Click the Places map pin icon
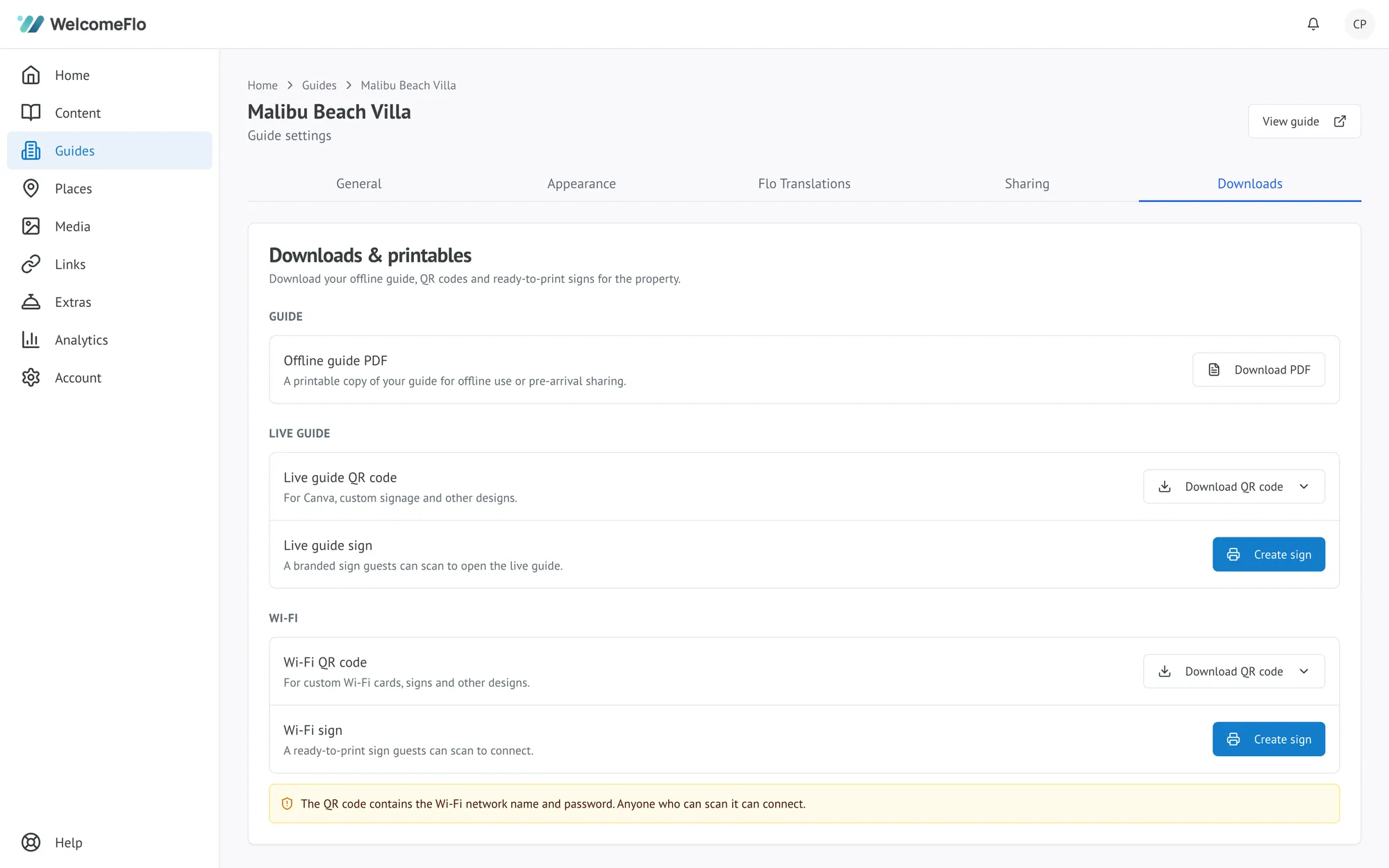 click(31, 188)
